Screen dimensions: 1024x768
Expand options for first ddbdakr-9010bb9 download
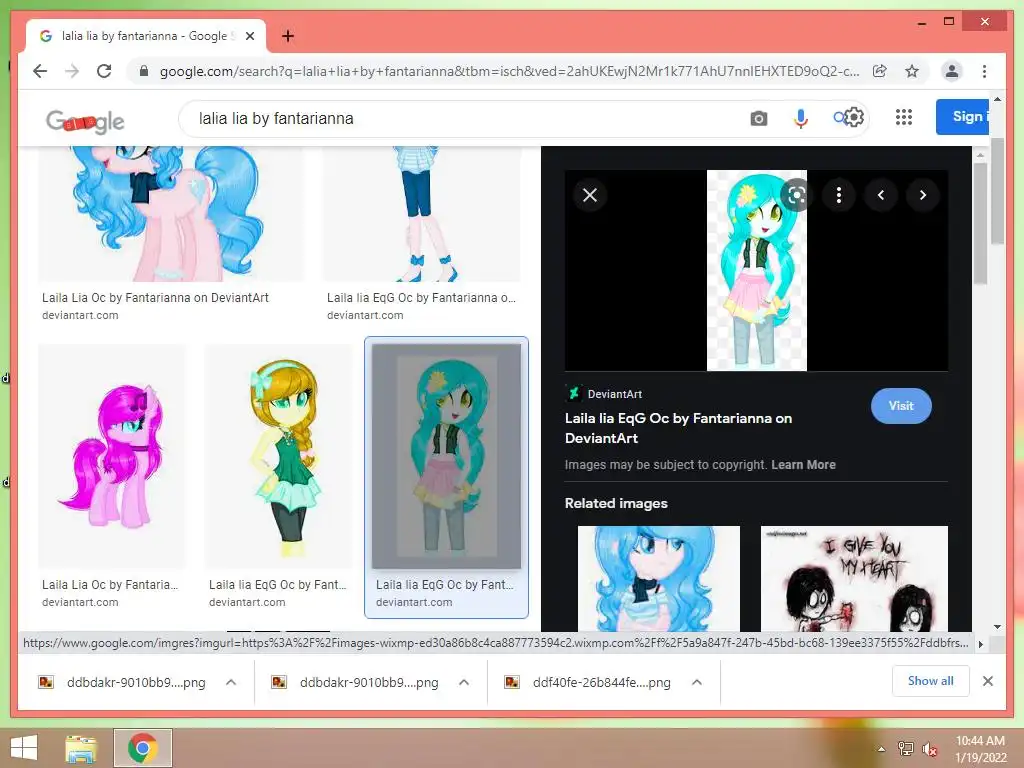pyautogui.click(x=231, y=682)
